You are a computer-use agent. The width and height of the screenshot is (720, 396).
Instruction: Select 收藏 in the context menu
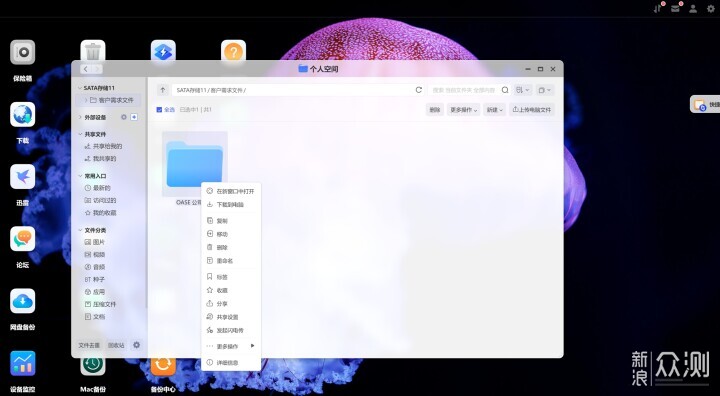tap(231, 290)
